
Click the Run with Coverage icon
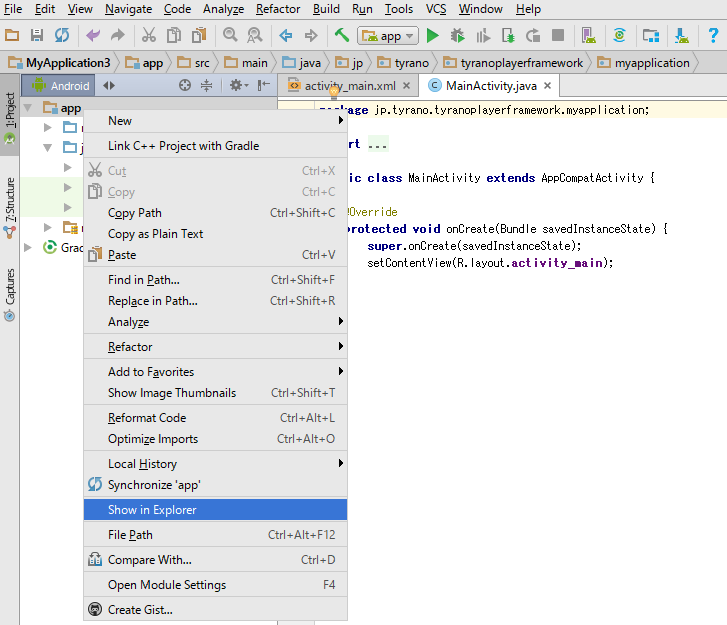(483, 35)
